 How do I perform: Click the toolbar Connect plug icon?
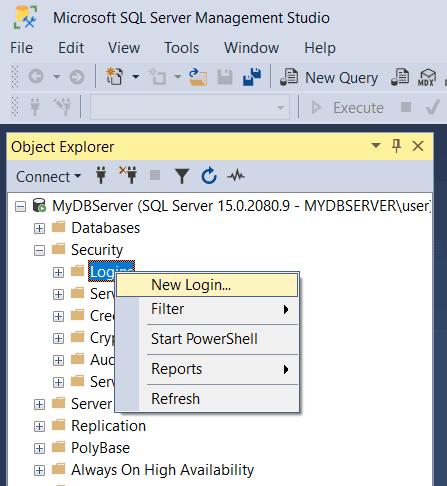tap(35, 107)
